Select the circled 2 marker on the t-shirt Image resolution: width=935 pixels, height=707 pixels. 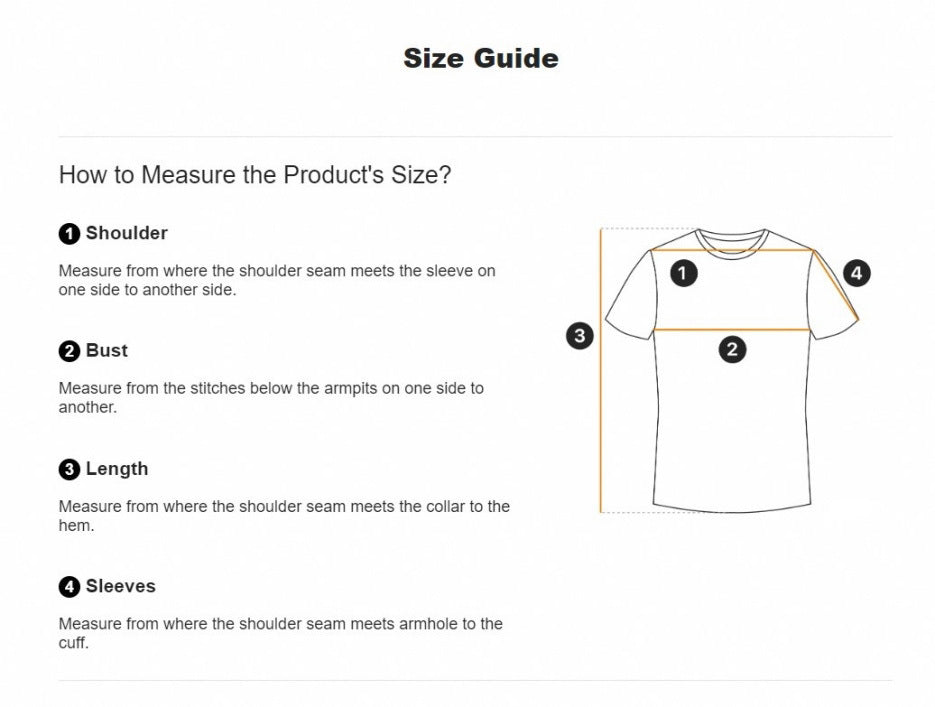(732, 349)
